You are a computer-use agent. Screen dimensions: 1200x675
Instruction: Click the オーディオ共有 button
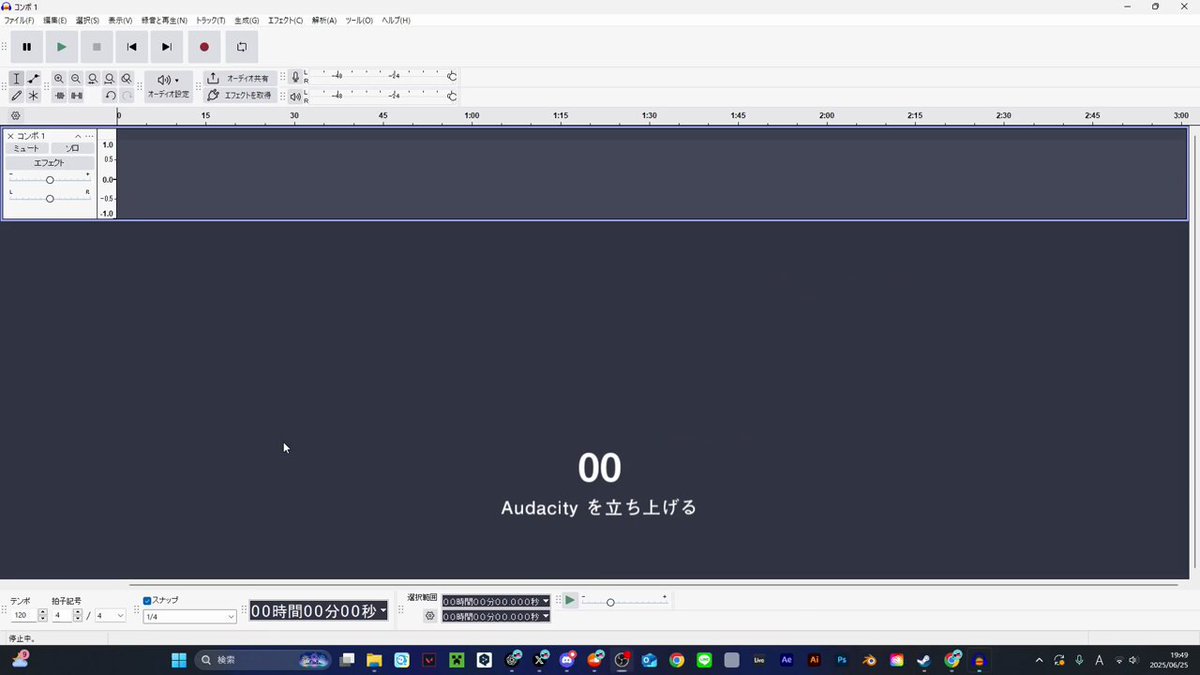pos(240,78)
